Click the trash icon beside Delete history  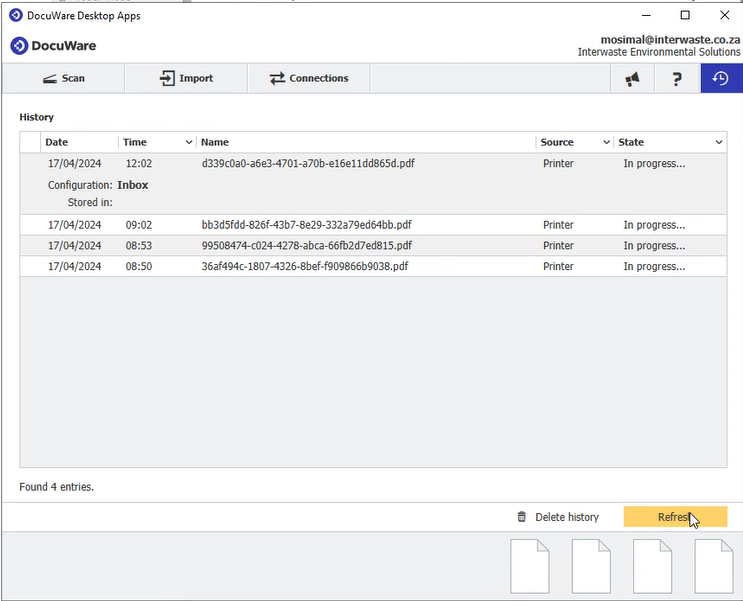point(521,517)
